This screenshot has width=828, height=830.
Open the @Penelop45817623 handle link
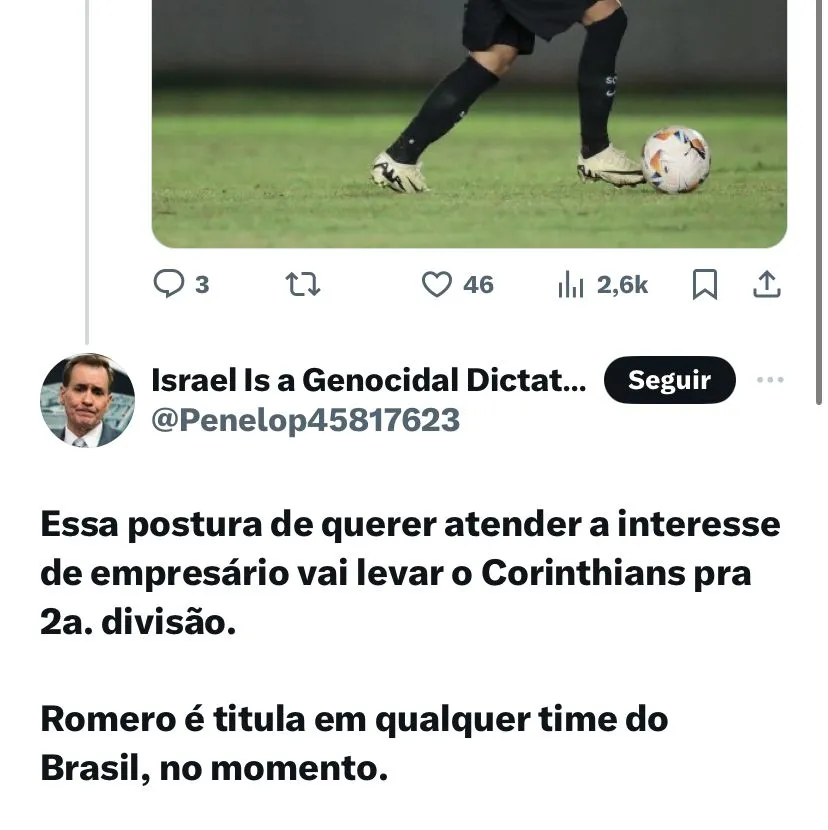305,420
